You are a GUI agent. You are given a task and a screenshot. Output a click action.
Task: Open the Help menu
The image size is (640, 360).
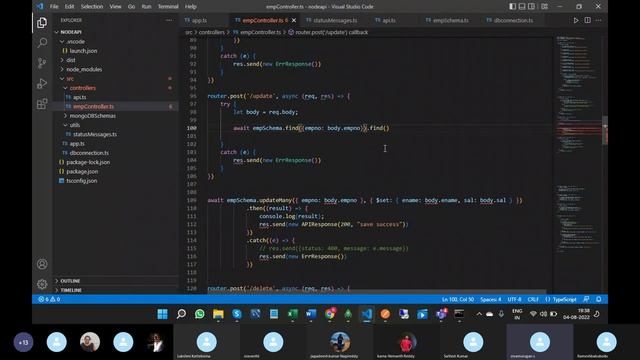point(190,7)
